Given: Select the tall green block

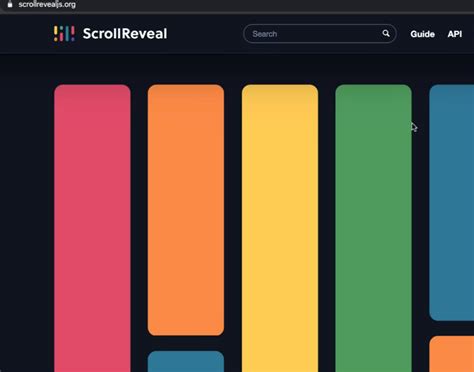Looking at the screenshot, I should [373, 228].
